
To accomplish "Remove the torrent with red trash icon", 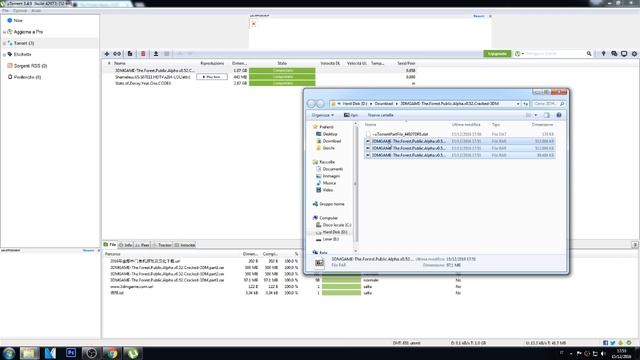I will point(143,54).
